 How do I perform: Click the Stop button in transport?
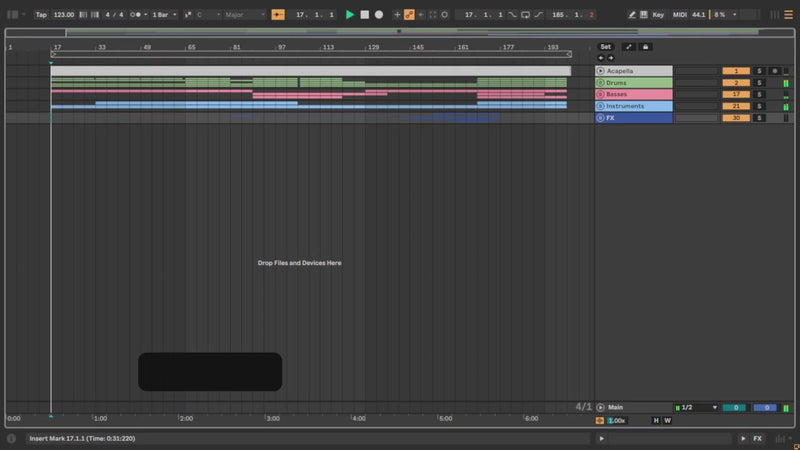pyautogui.click(x=364, y=15)
